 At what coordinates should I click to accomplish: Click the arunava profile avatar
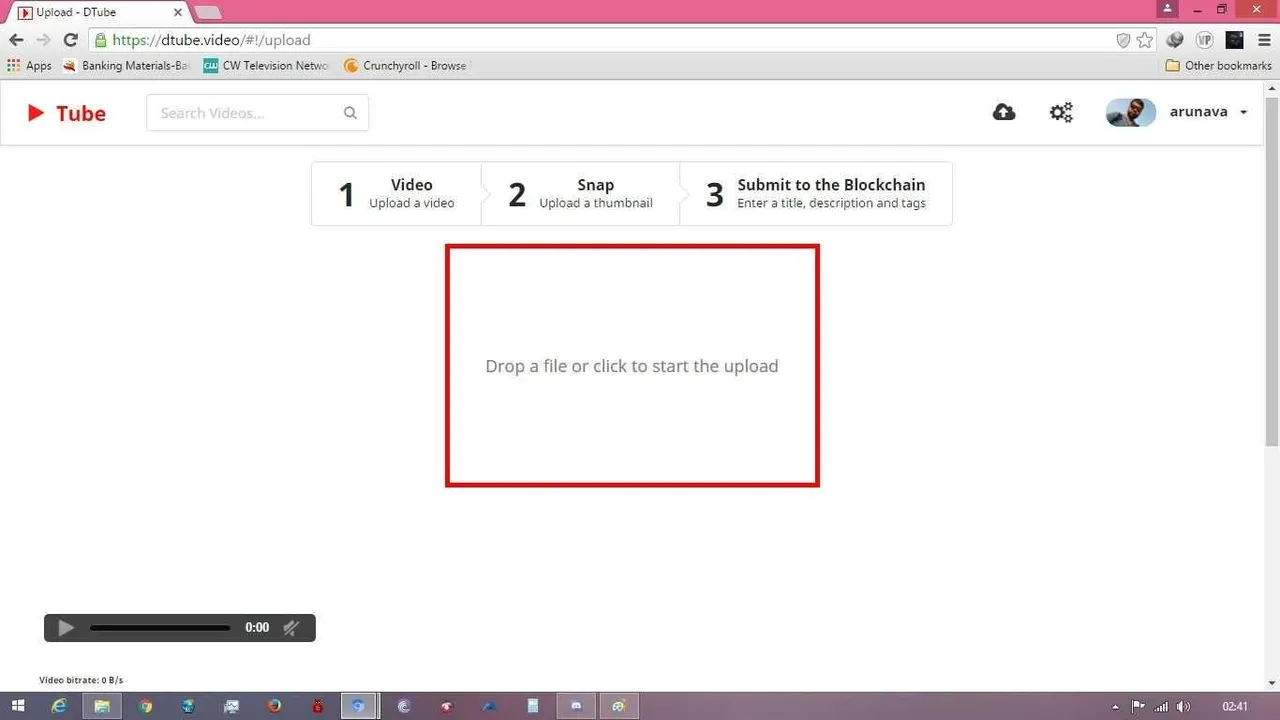click(x=1131, y=112)
